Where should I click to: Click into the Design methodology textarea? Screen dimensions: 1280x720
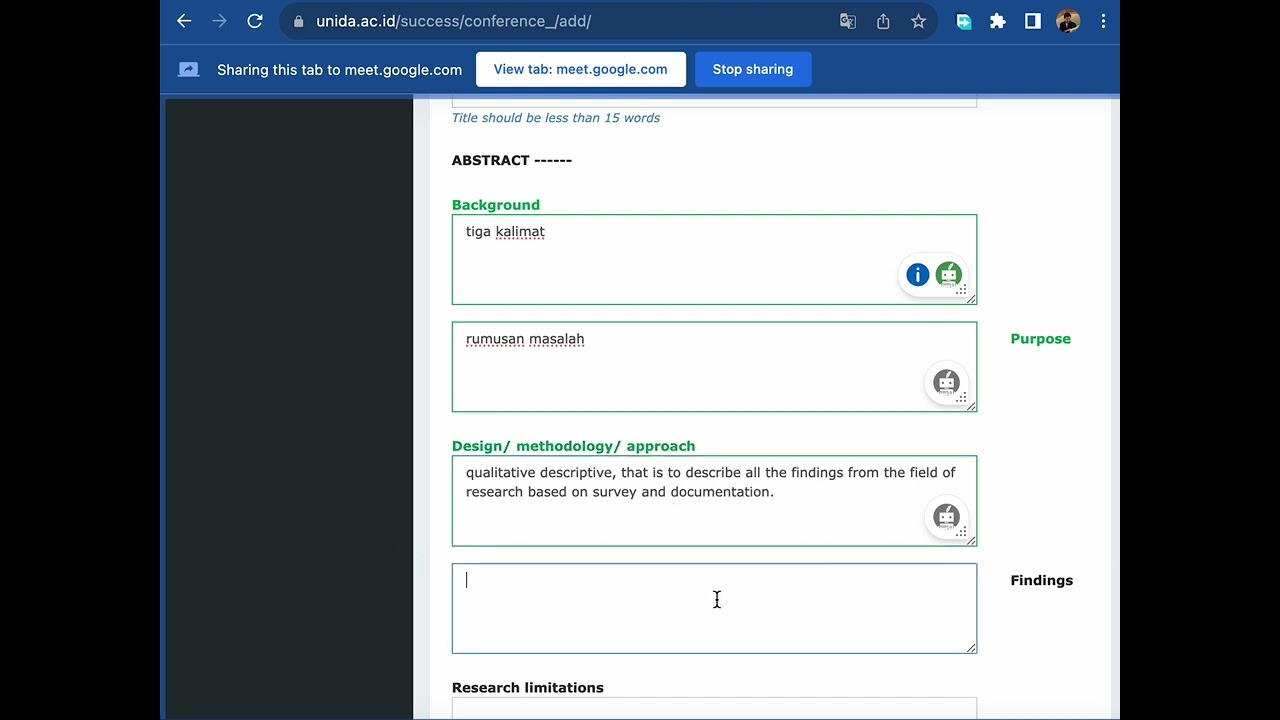tap(714, 501)
